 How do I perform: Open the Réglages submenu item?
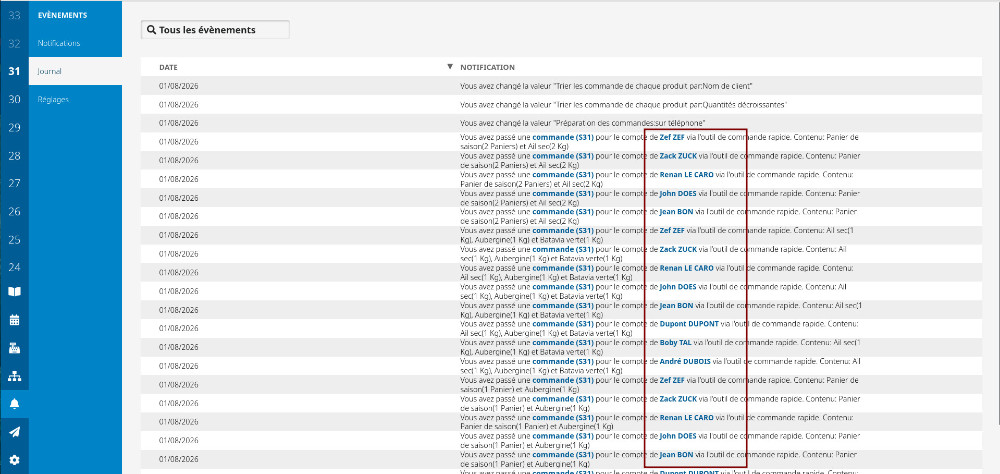pyautogui.click(x=53, y=100)
